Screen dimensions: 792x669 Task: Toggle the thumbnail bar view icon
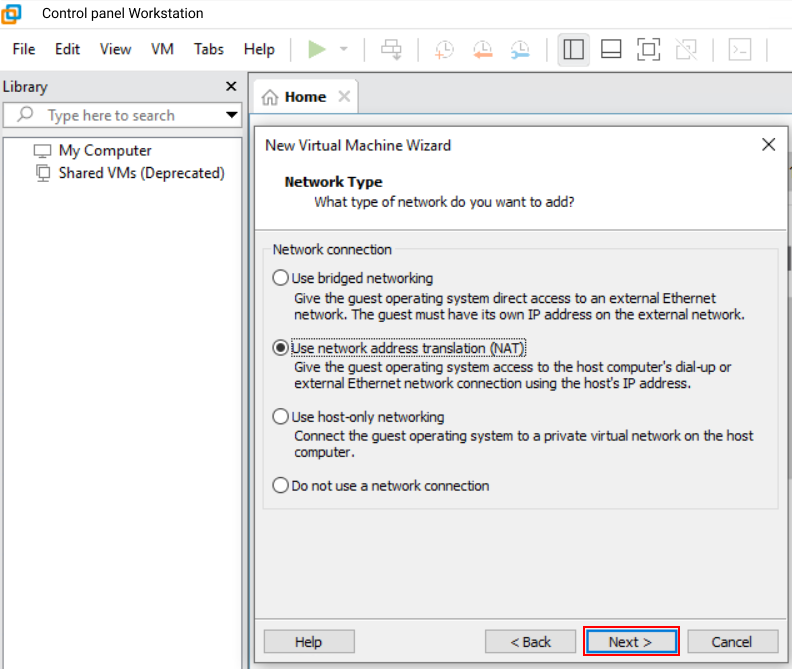click(x=611, y=49)
